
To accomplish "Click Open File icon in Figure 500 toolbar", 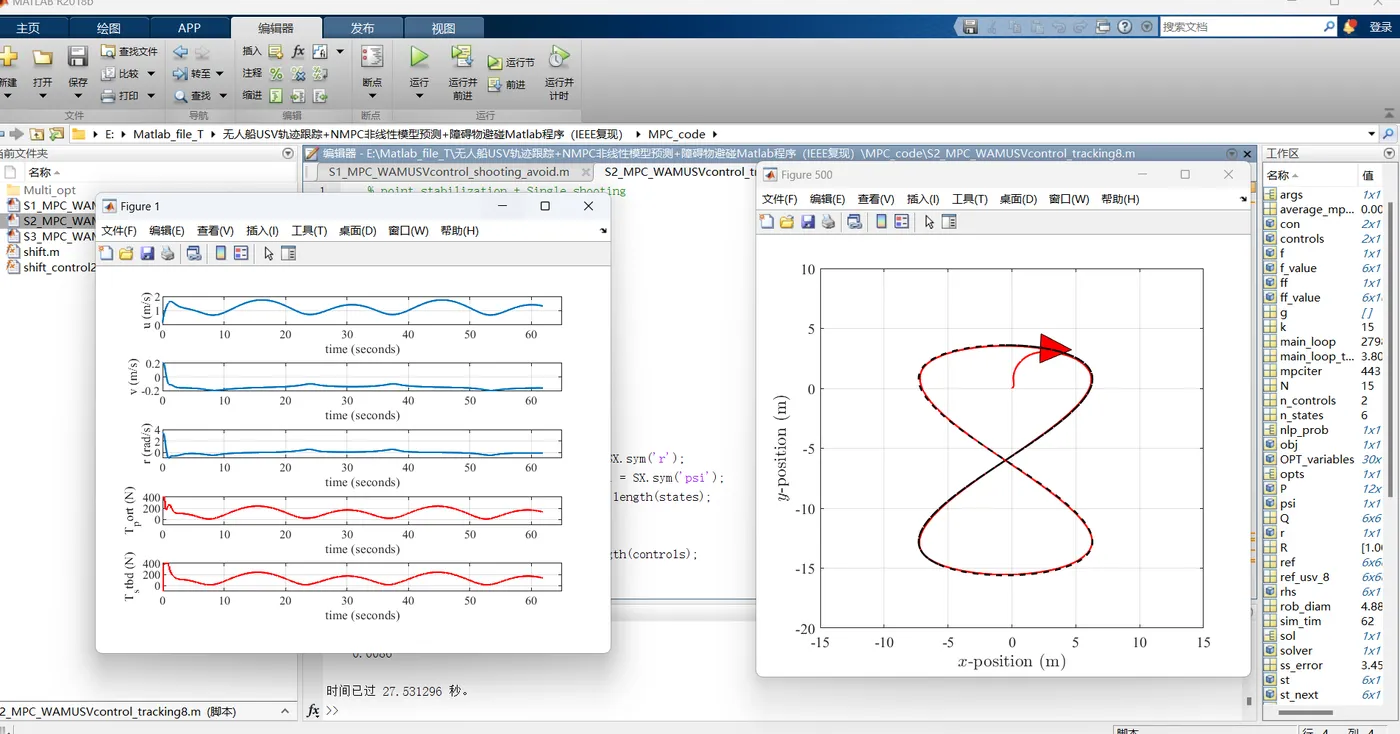I will (x=787, y=222).
